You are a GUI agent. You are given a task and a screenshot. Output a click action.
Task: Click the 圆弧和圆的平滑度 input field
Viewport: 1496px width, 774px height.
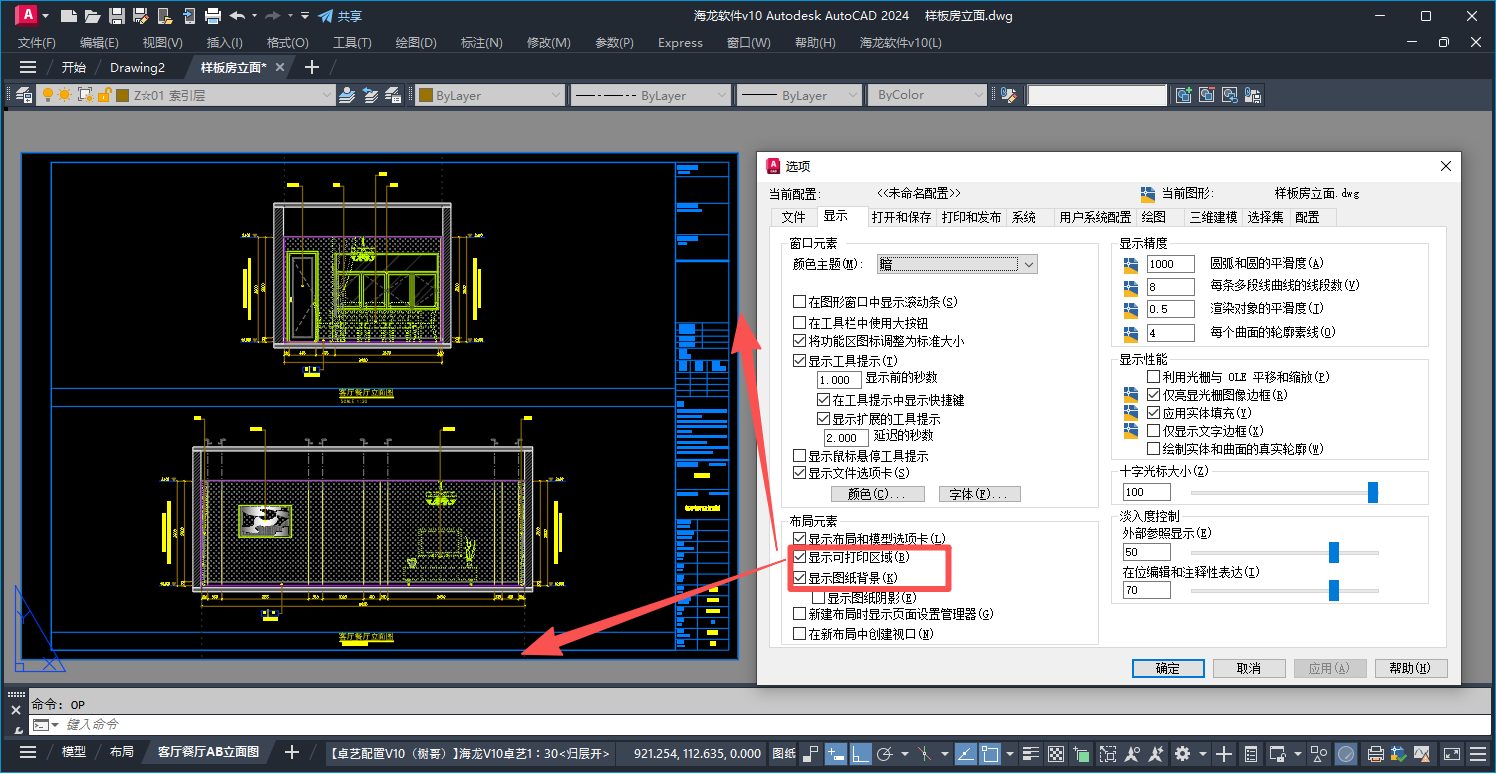(x=1170, y=264)
